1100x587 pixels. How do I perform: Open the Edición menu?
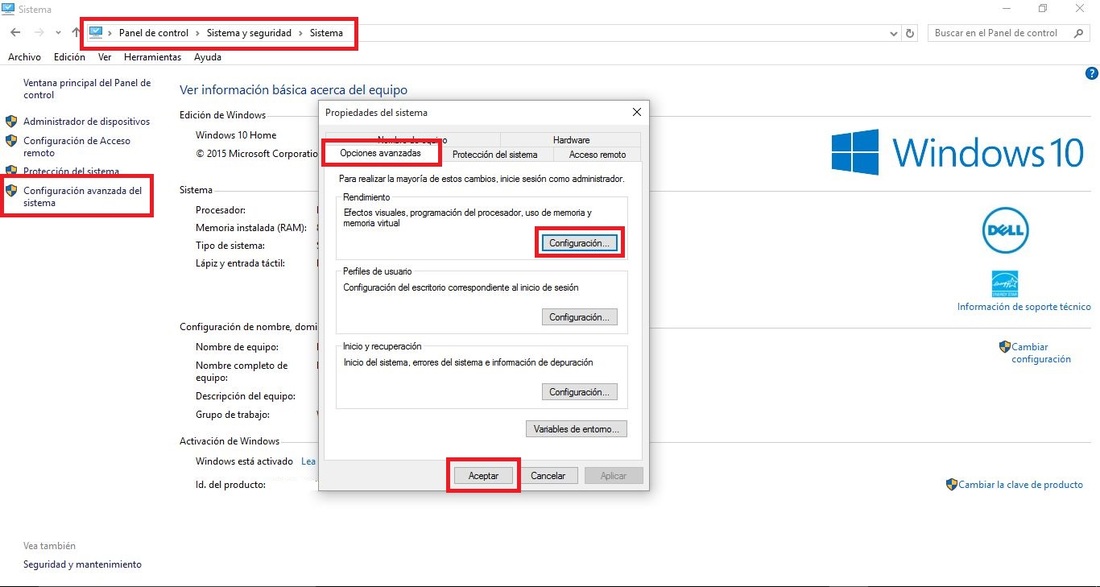pyautogui.click(x=69, y=58)
